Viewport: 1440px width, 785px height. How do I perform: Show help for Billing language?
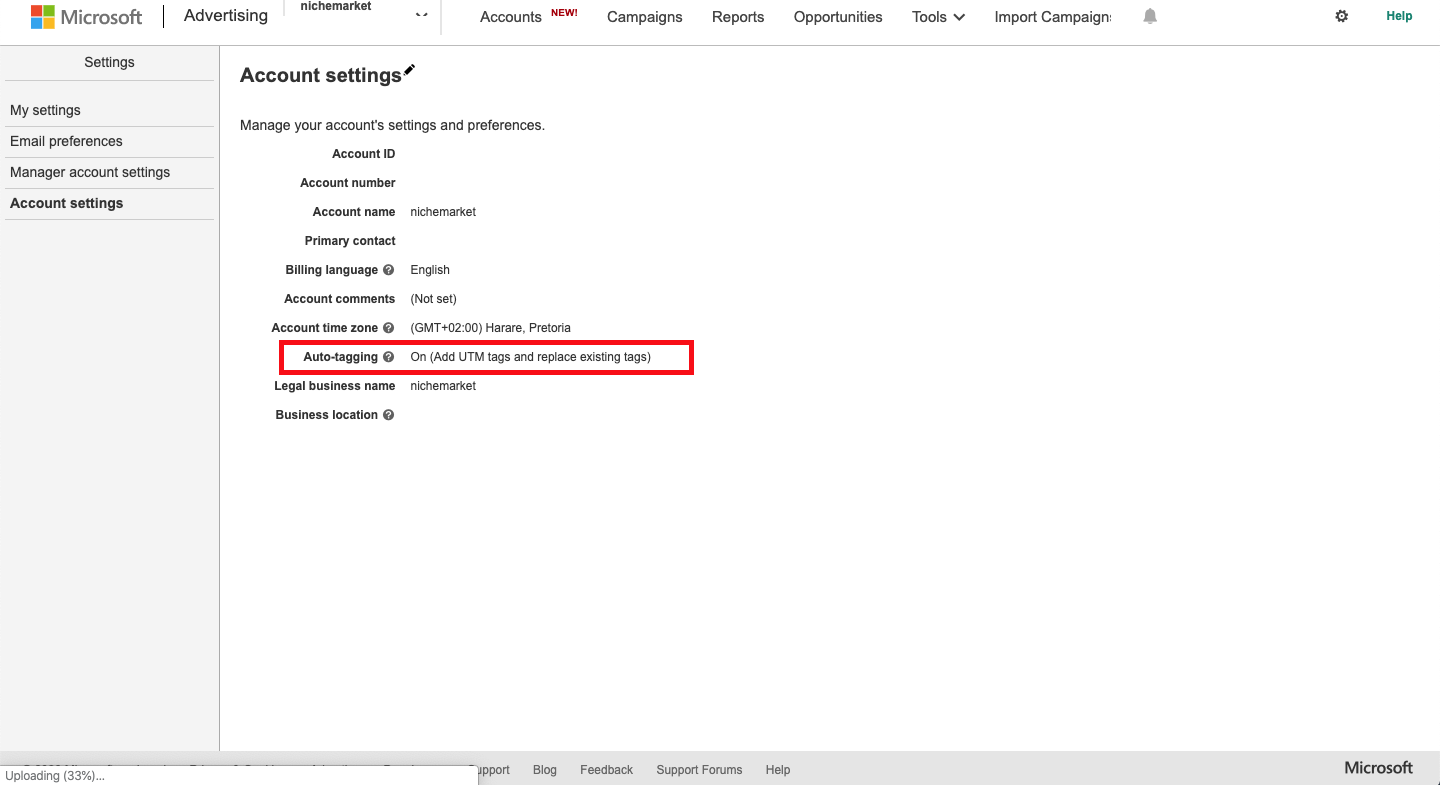388,270
